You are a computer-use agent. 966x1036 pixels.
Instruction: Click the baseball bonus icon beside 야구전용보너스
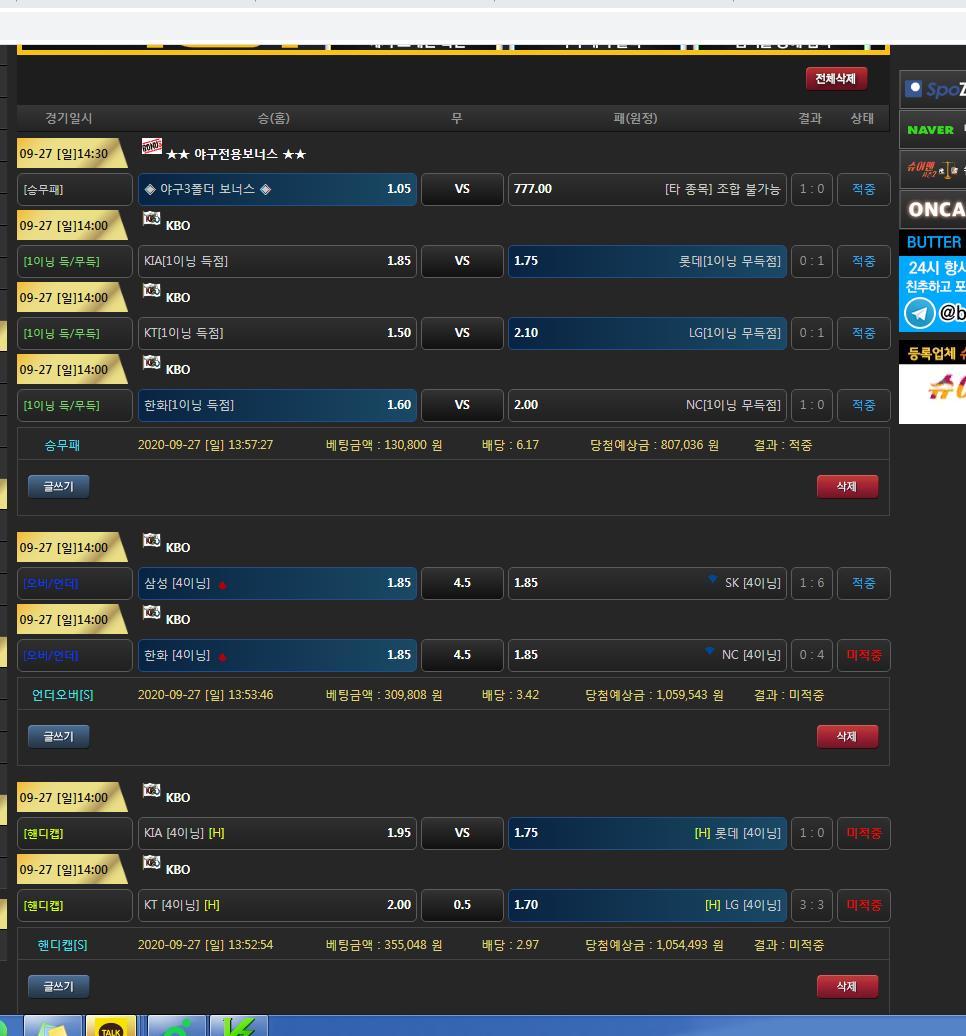click(x=152, y=147)
